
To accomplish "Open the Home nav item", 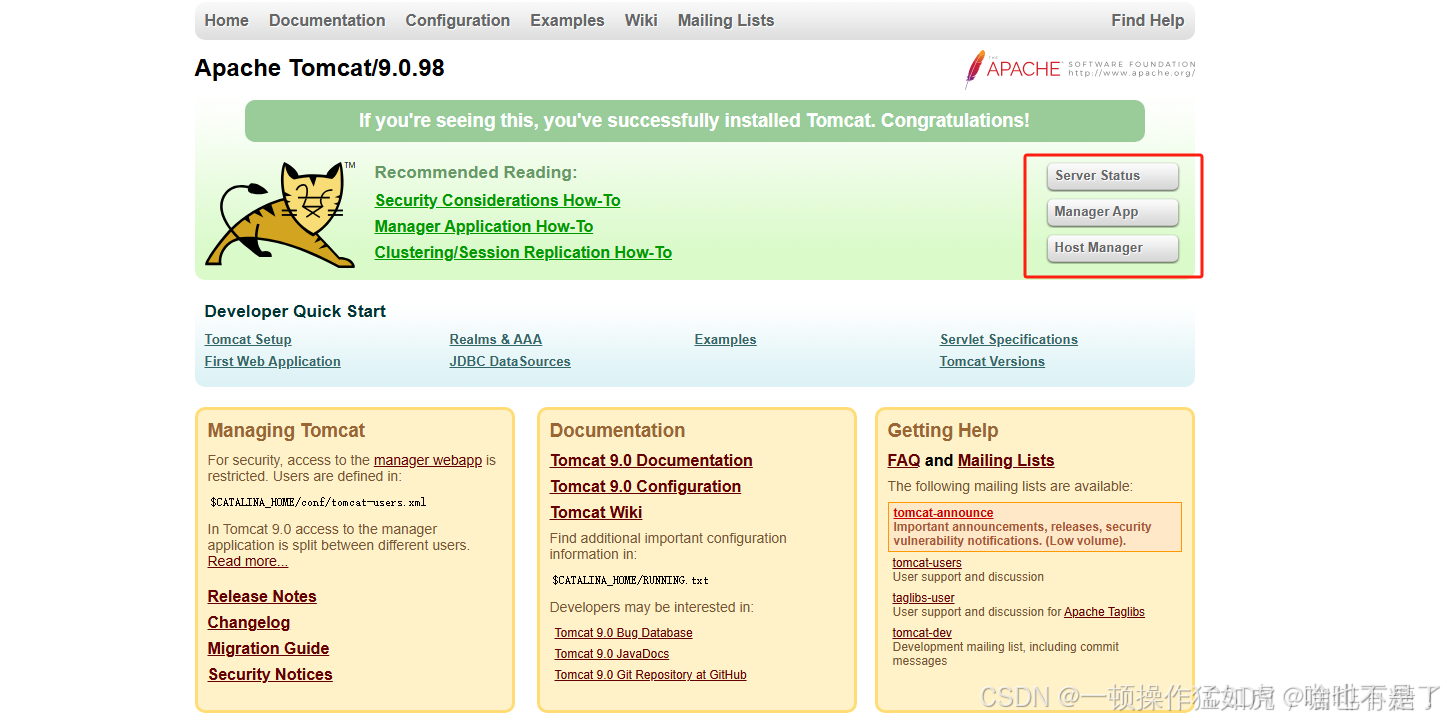I will click(x=226, y=20).
